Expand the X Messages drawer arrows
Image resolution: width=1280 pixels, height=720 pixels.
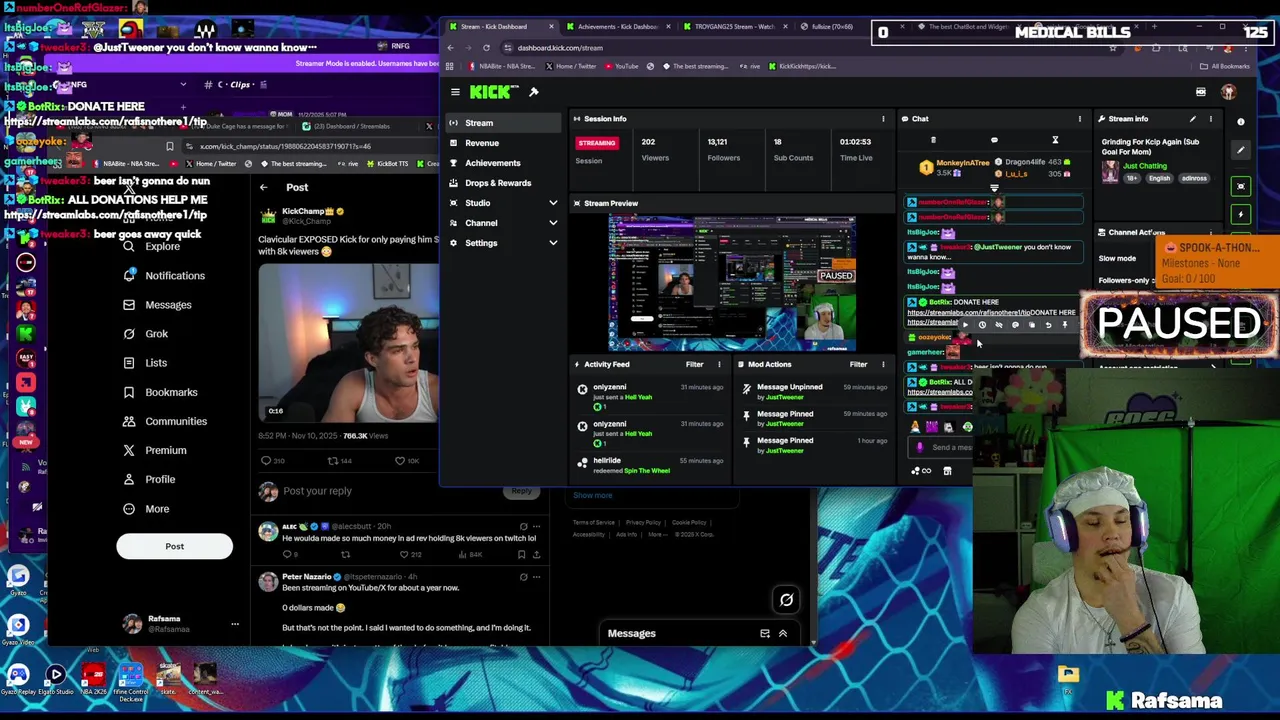pyautogui.click(x=783, y=634)
